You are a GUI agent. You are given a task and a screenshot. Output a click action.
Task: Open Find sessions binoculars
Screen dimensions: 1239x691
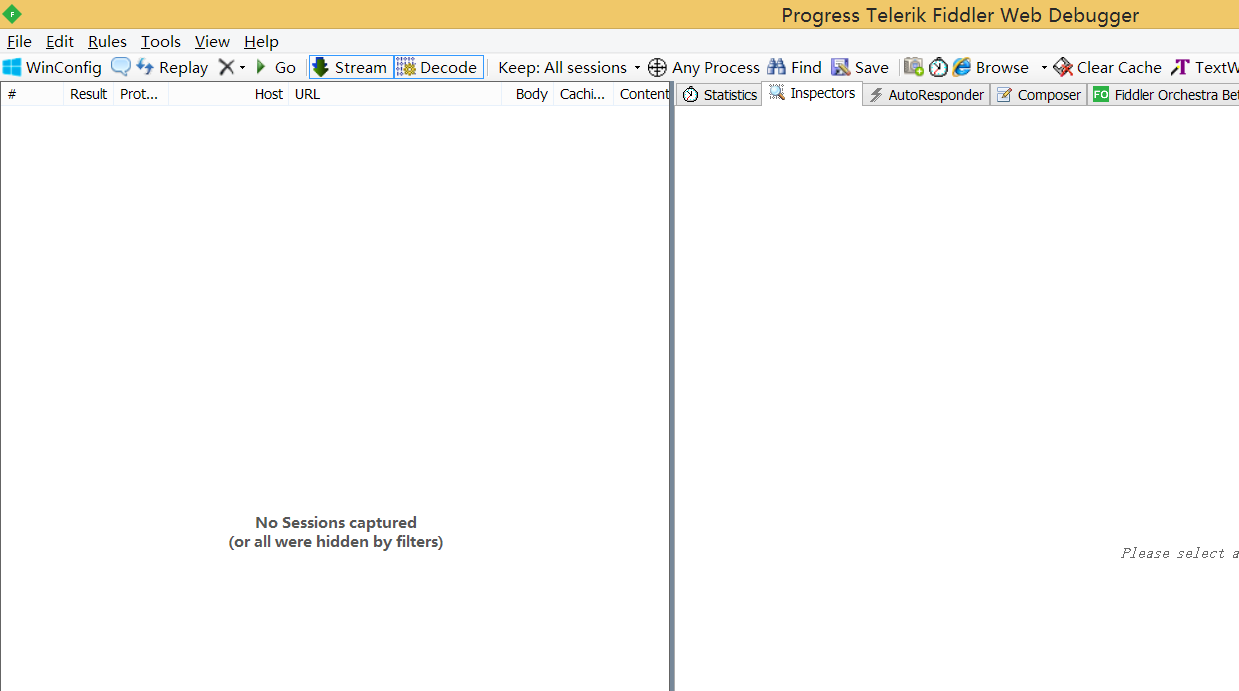click(x=794, y=67)
